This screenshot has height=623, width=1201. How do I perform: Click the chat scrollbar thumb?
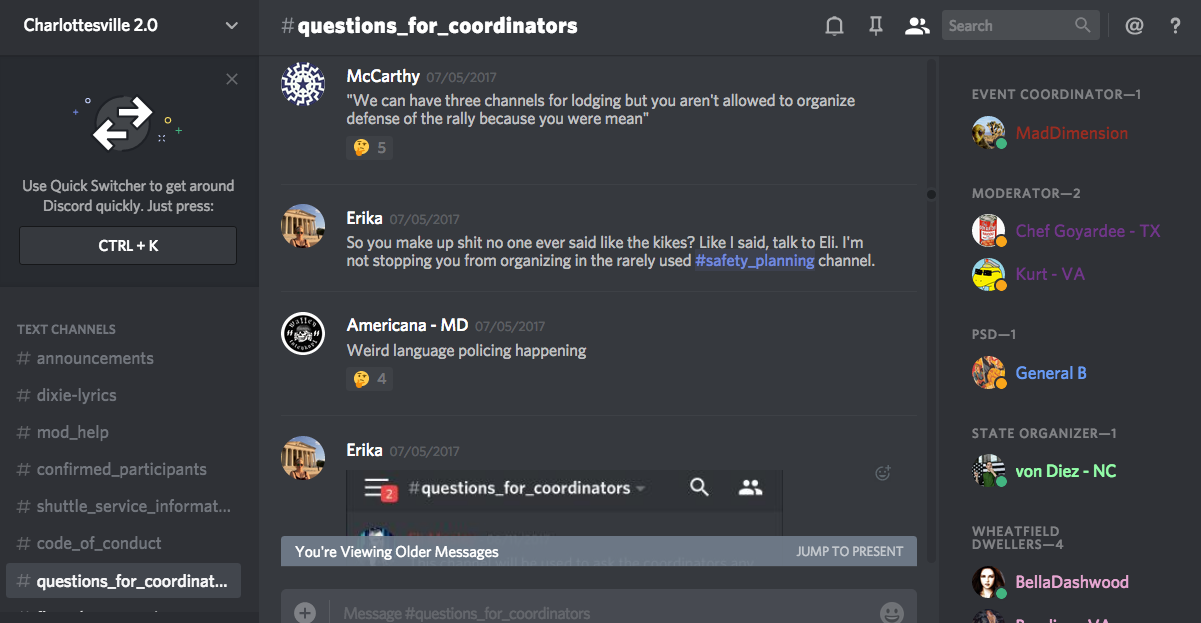coord(931,194)
